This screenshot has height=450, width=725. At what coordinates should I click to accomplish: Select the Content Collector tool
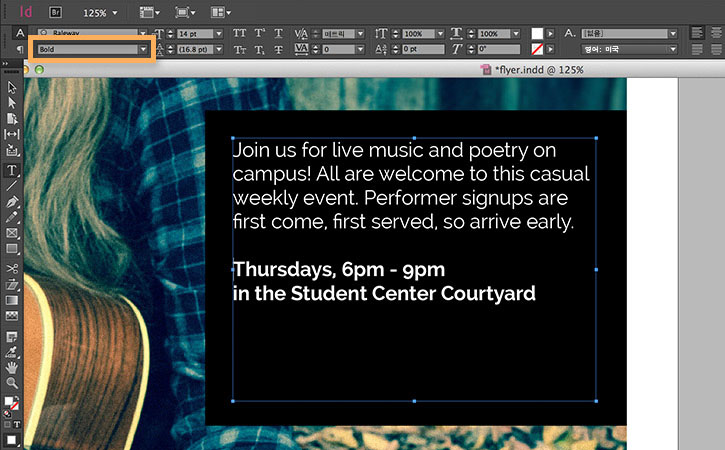tap(12, 150)
